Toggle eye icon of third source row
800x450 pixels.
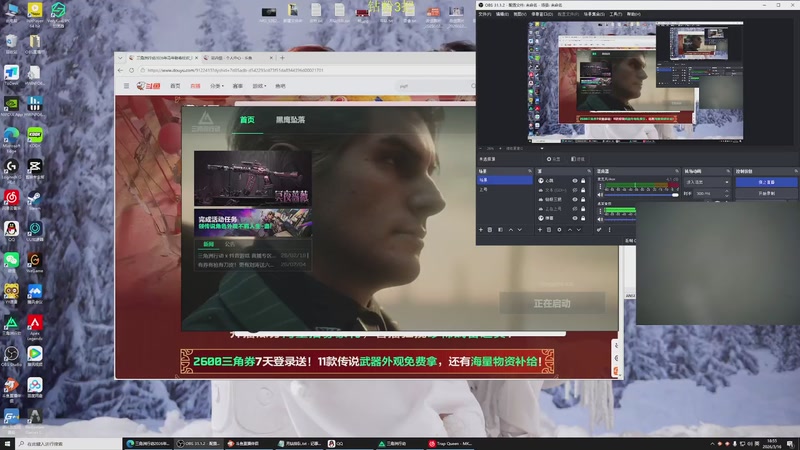coord(574,199)
